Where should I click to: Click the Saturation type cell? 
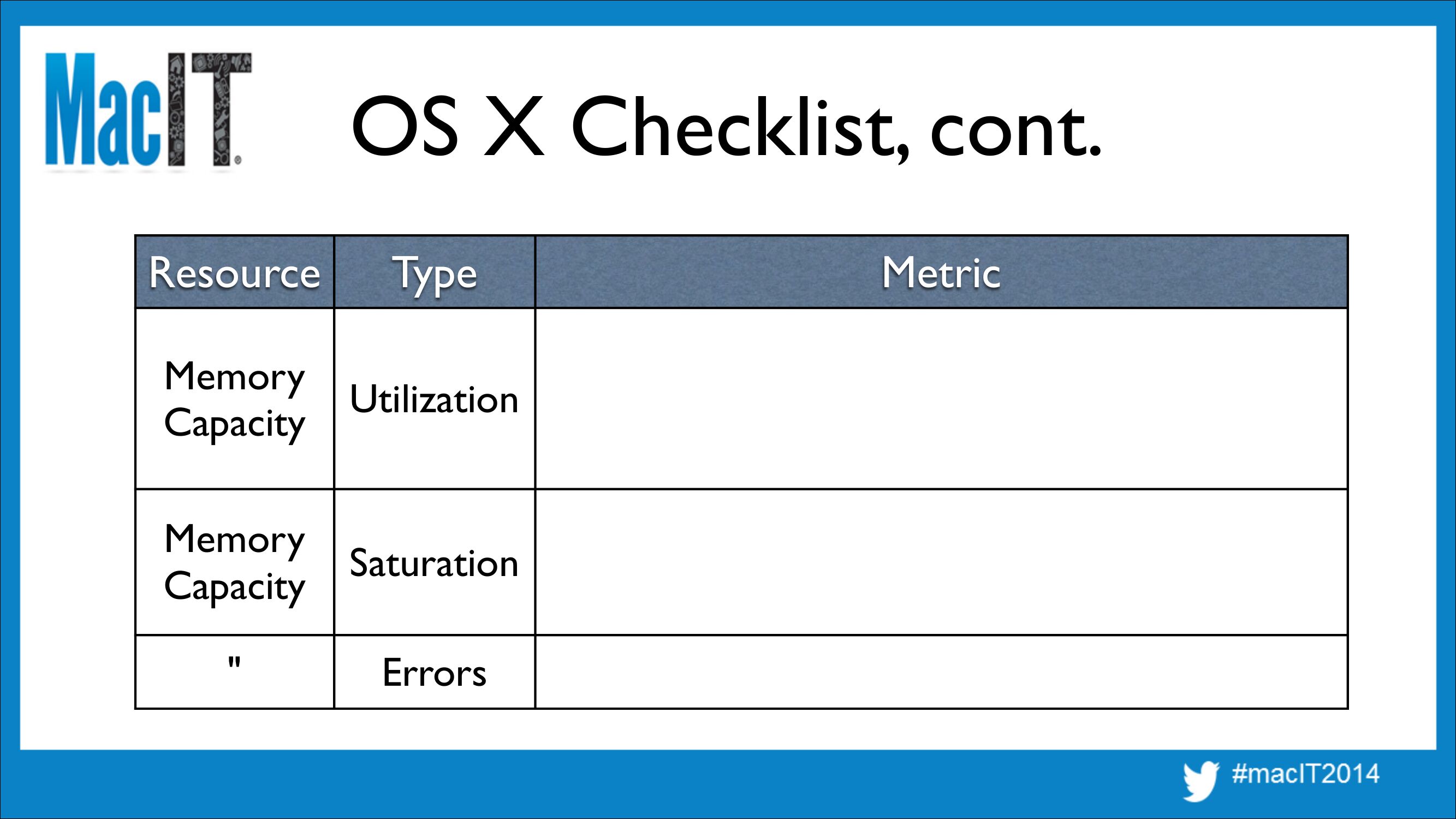click(435, 562)
